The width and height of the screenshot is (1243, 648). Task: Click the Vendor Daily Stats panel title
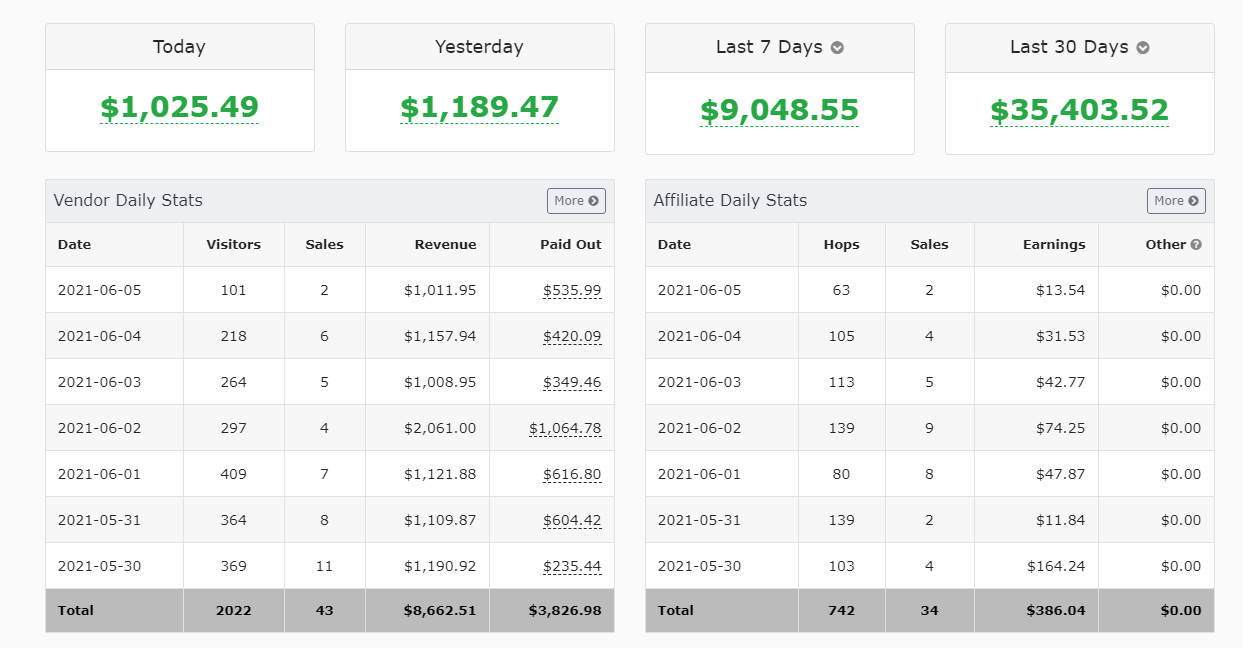128,201
